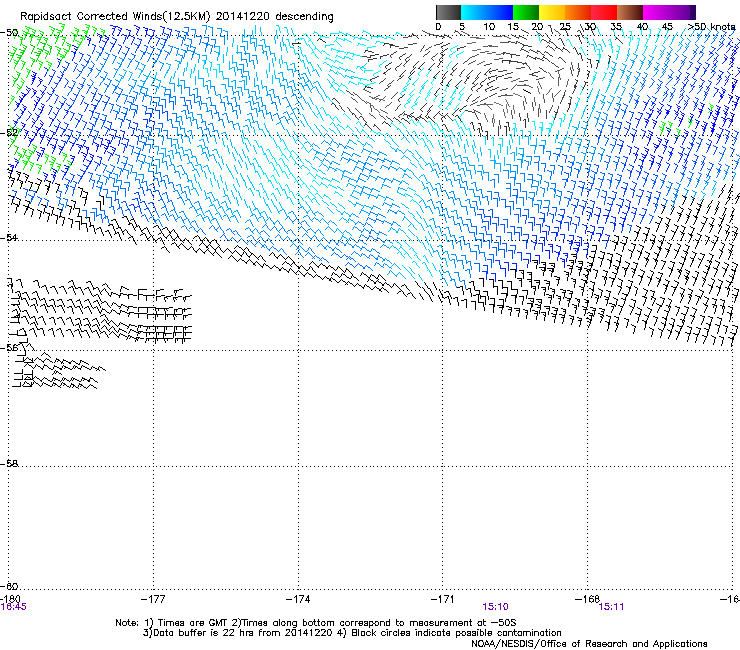
Task: Click the -168 longitude axis label
Action: [587, 599]
